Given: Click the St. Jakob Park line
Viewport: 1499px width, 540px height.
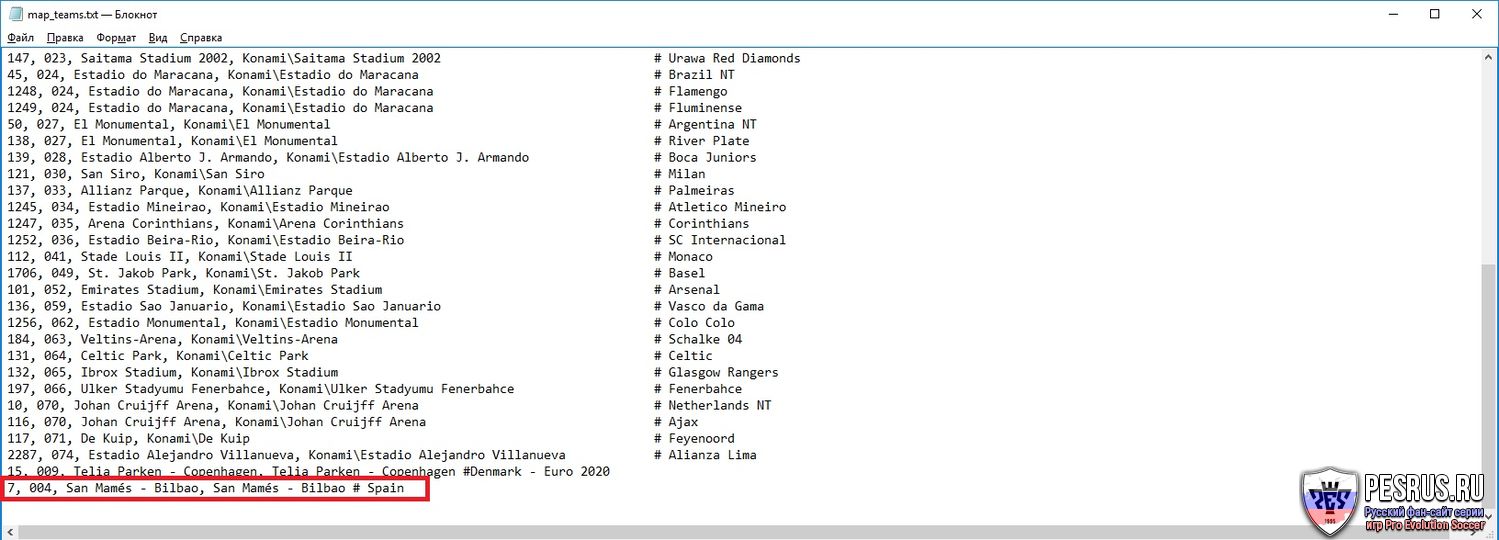Looking at the screenshot, I should [x=356, y=273].
